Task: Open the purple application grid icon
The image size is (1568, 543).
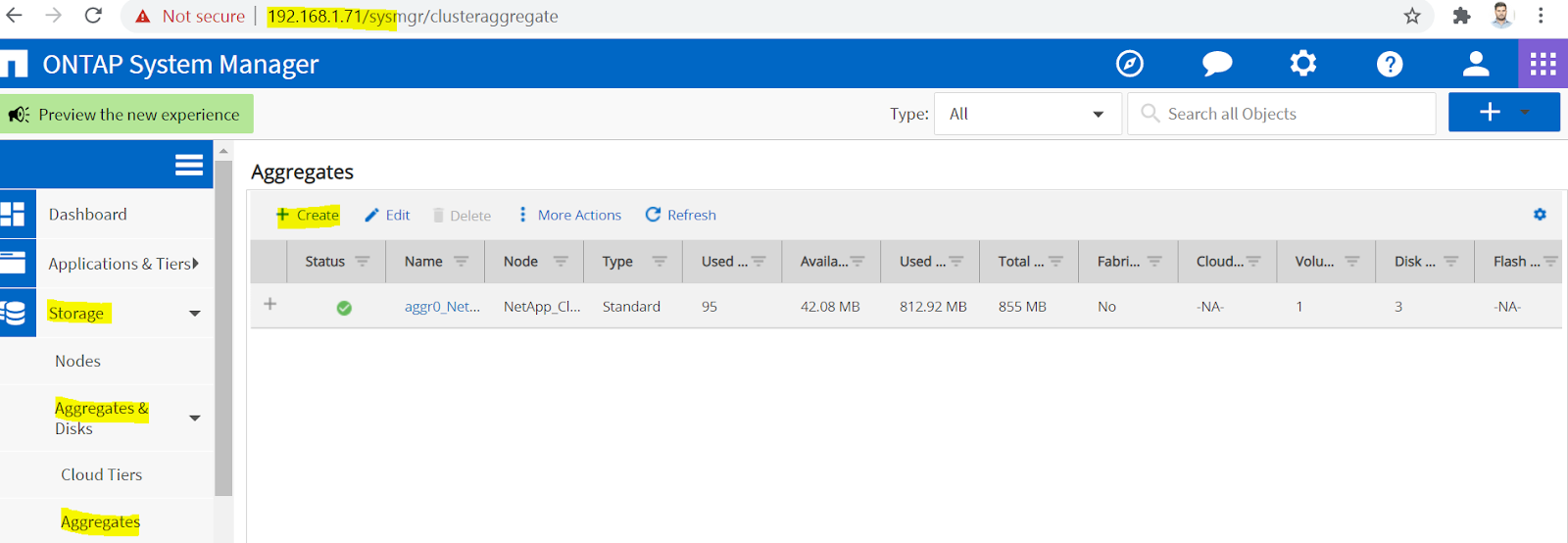Action: pyautogui.click(x=1543, y=64)
